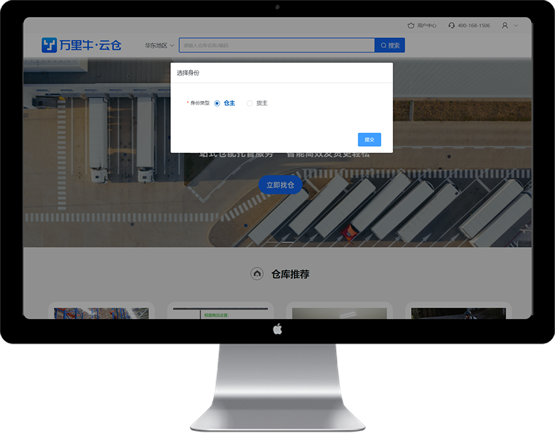The width and height of the screenshot is (555, 433).
Task: Click the house icon beside 仓库推荐
Action: 257,274
